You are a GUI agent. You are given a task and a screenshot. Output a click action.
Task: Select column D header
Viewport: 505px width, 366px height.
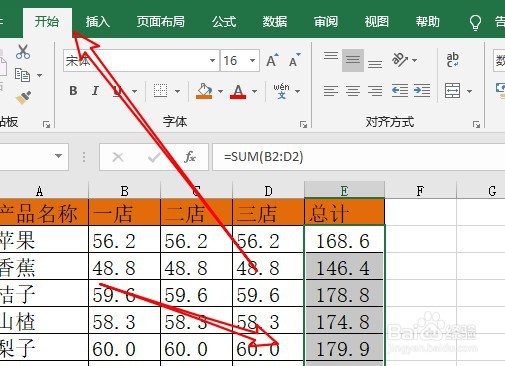click(x=268, y=190)
